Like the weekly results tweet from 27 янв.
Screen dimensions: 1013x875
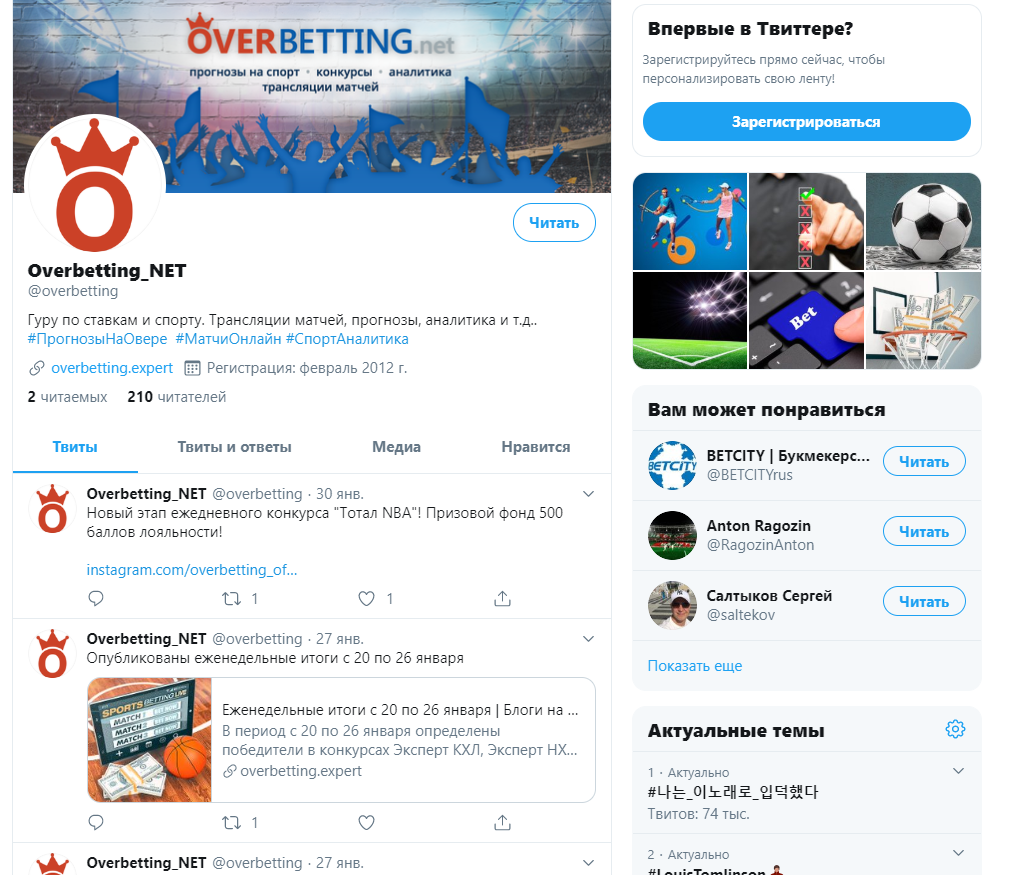tap(366, 823)
